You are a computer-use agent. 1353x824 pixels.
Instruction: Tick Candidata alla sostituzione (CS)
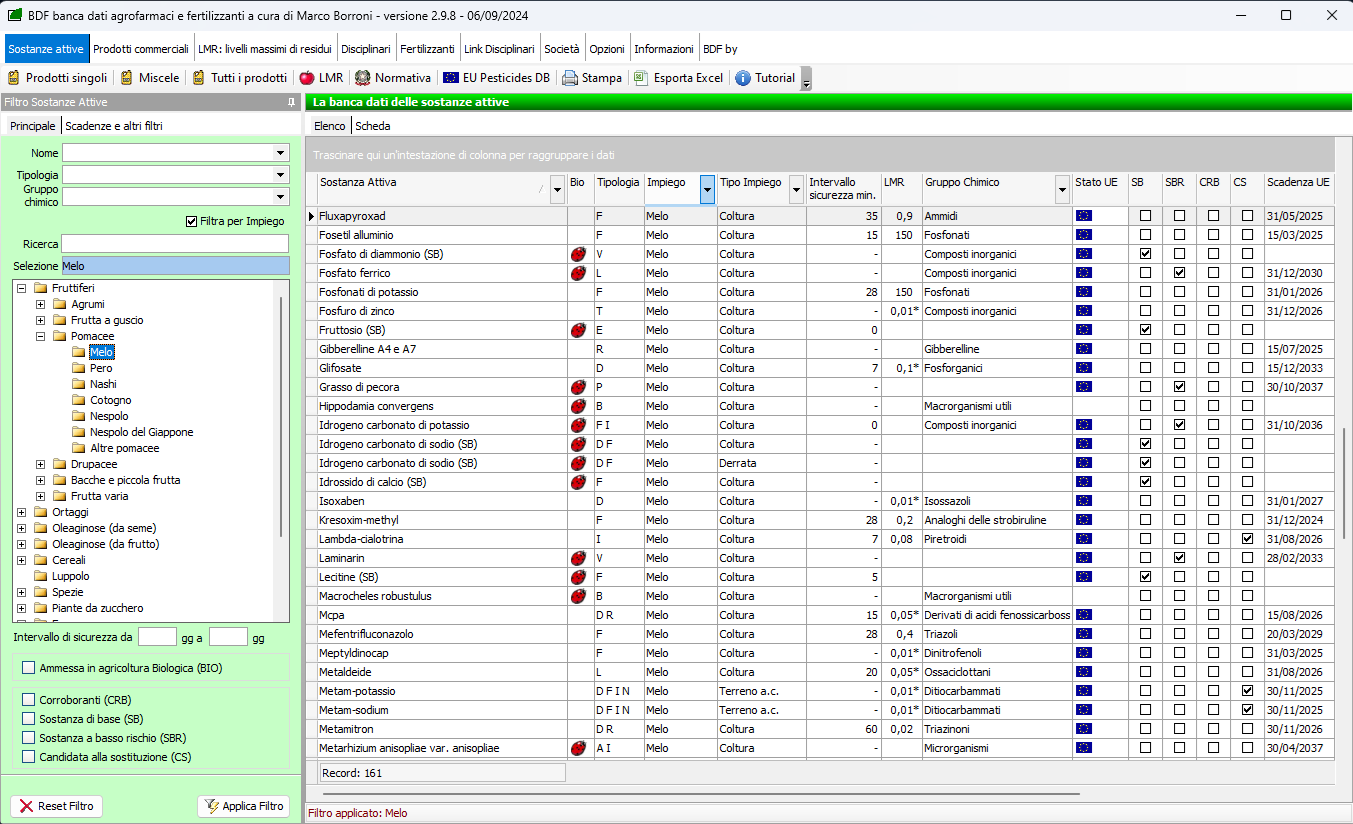[28, 757]
